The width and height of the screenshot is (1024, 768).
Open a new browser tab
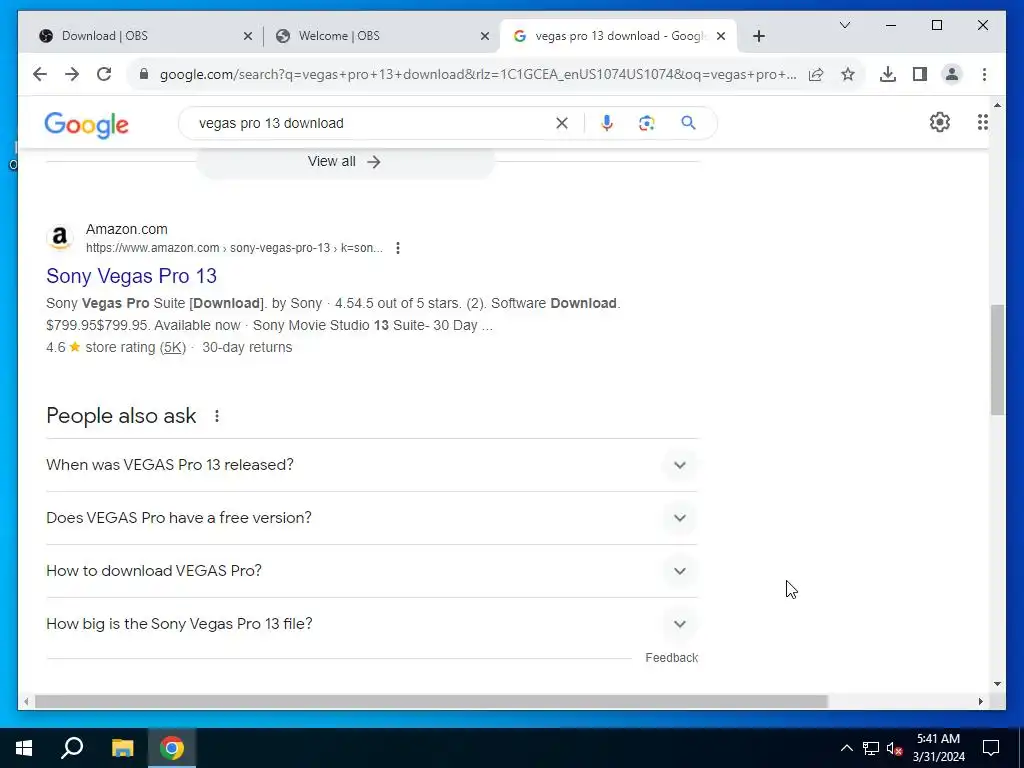(x=758, y=36)
